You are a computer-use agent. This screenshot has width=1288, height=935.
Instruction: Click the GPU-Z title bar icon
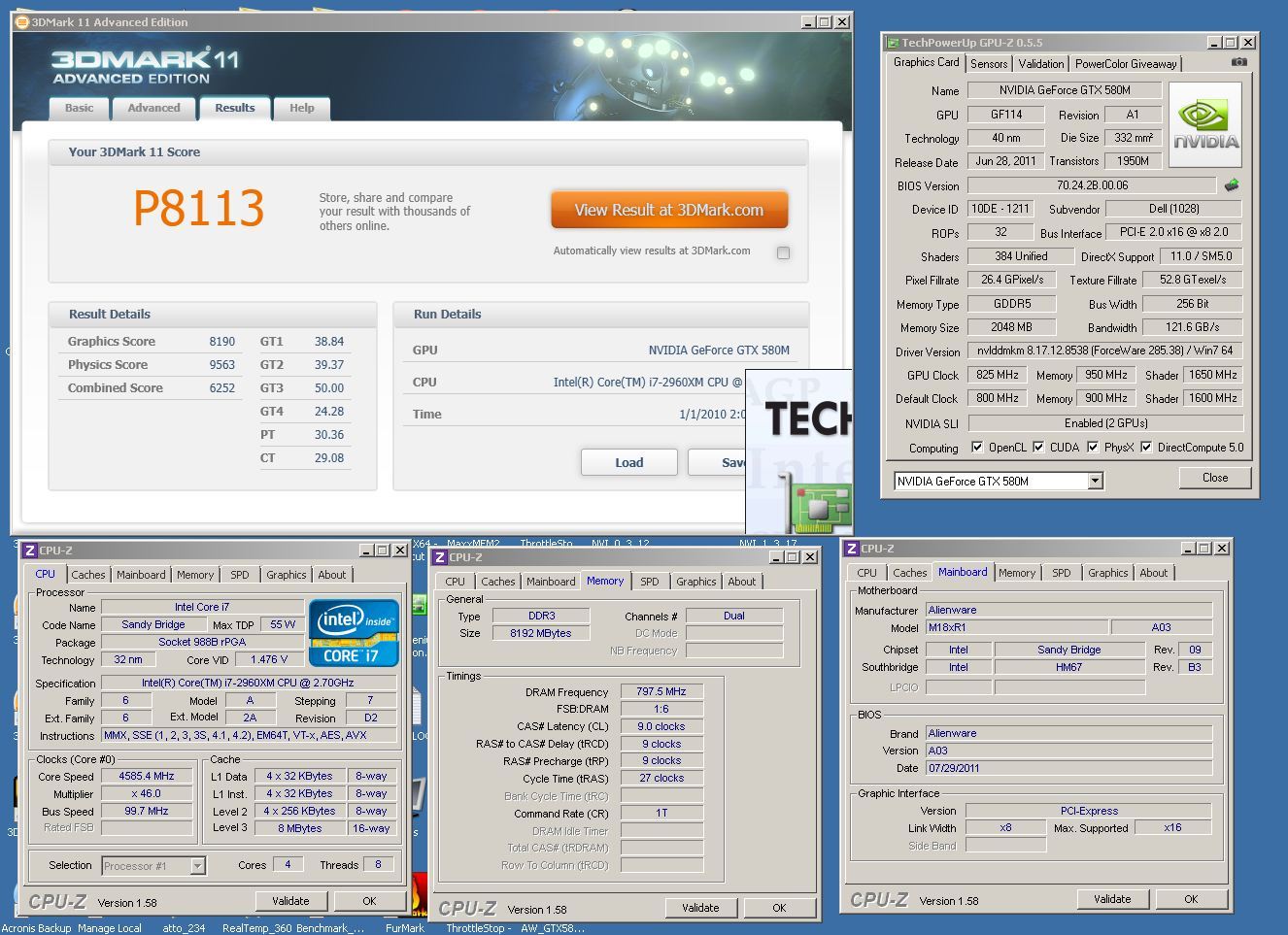(892, 43)
